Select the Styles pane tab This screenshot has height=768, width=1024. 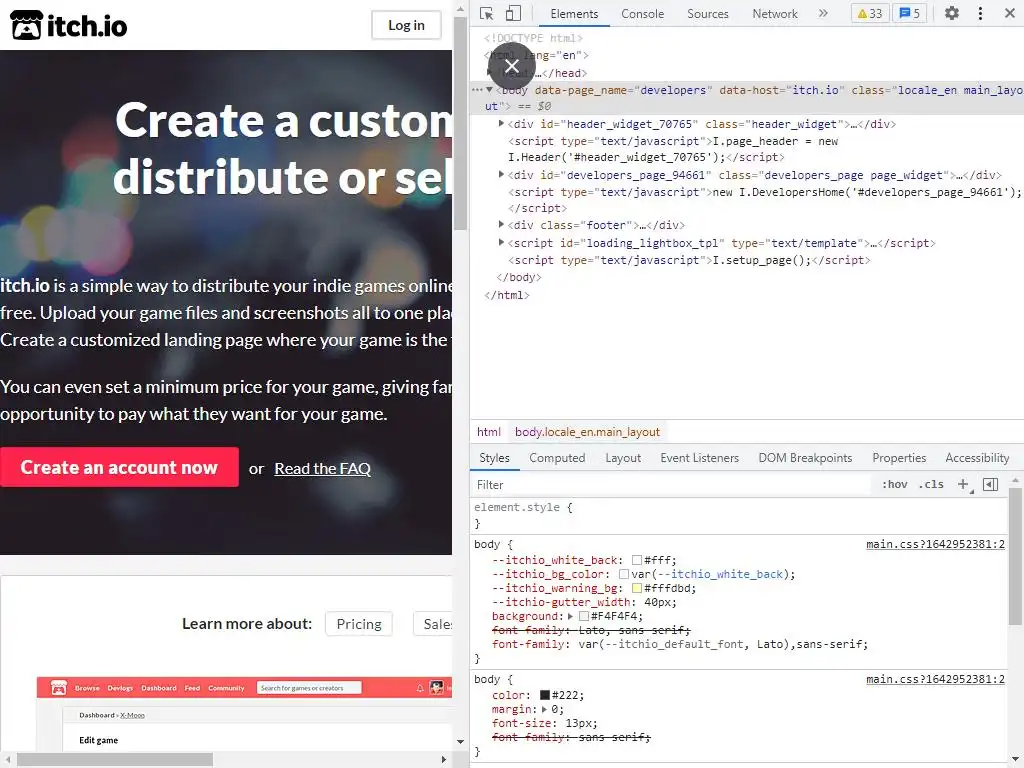[x=494, y=458]
